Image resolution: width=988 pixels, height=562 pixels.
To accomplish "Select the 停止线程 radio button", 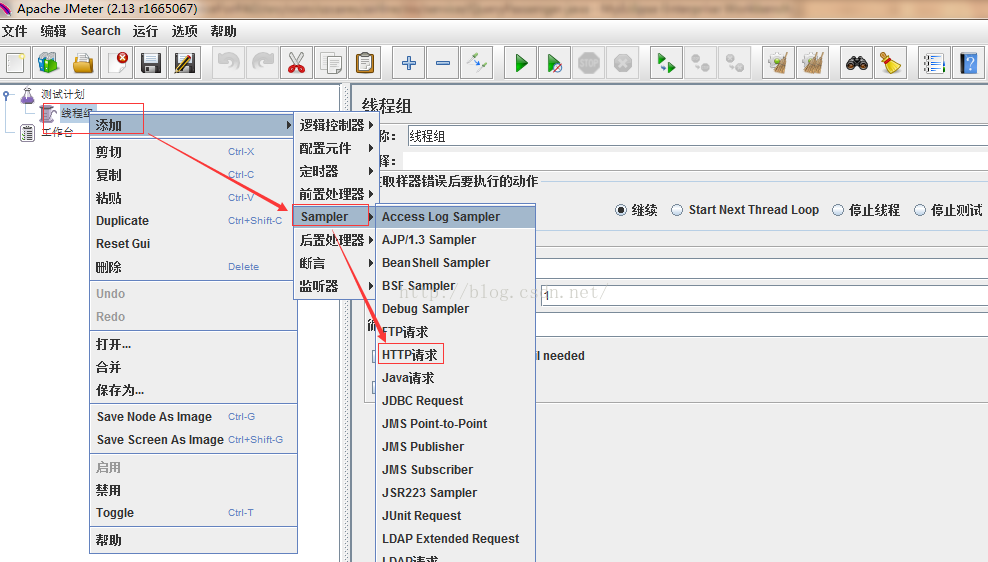I will click(837, 210).
